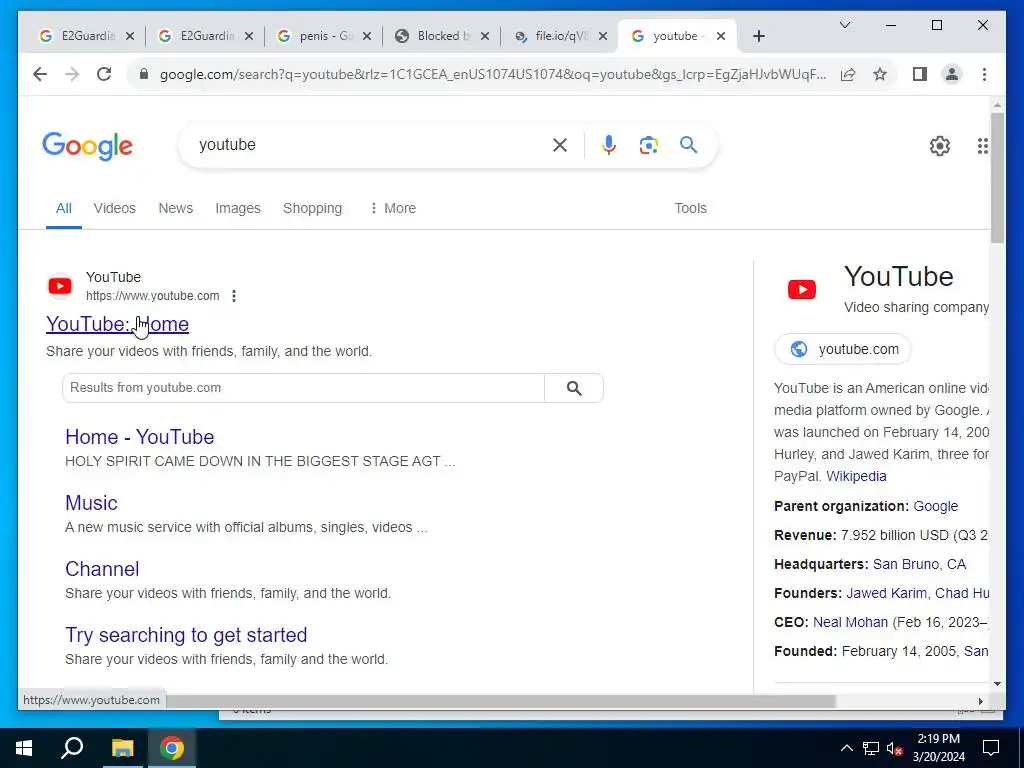This screenshot has width=1024, height=768.
Task: Click the Google search box containing youtube
Action: [372, 145]
